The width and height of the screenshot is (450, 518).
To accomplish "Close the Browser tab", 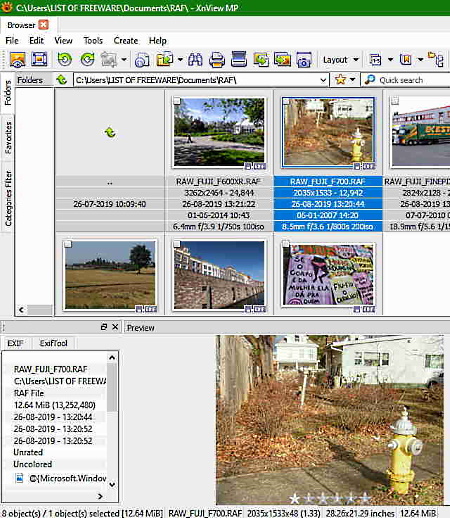I will point(43,25).
